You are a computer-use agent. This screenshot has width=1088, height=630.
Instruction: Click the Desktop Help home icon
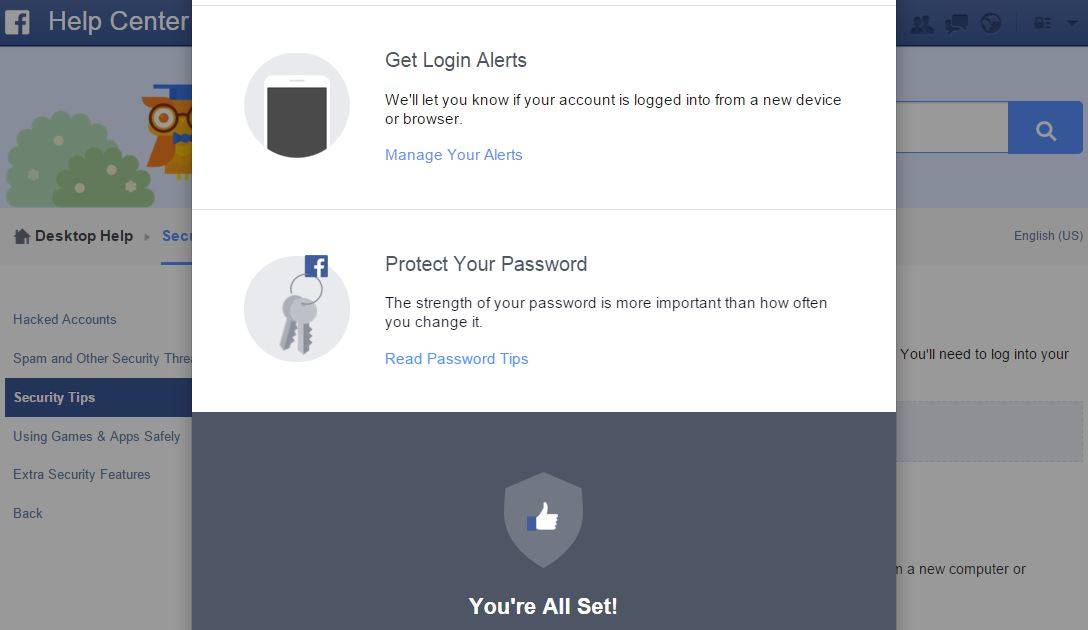click(x=22, y=236)
